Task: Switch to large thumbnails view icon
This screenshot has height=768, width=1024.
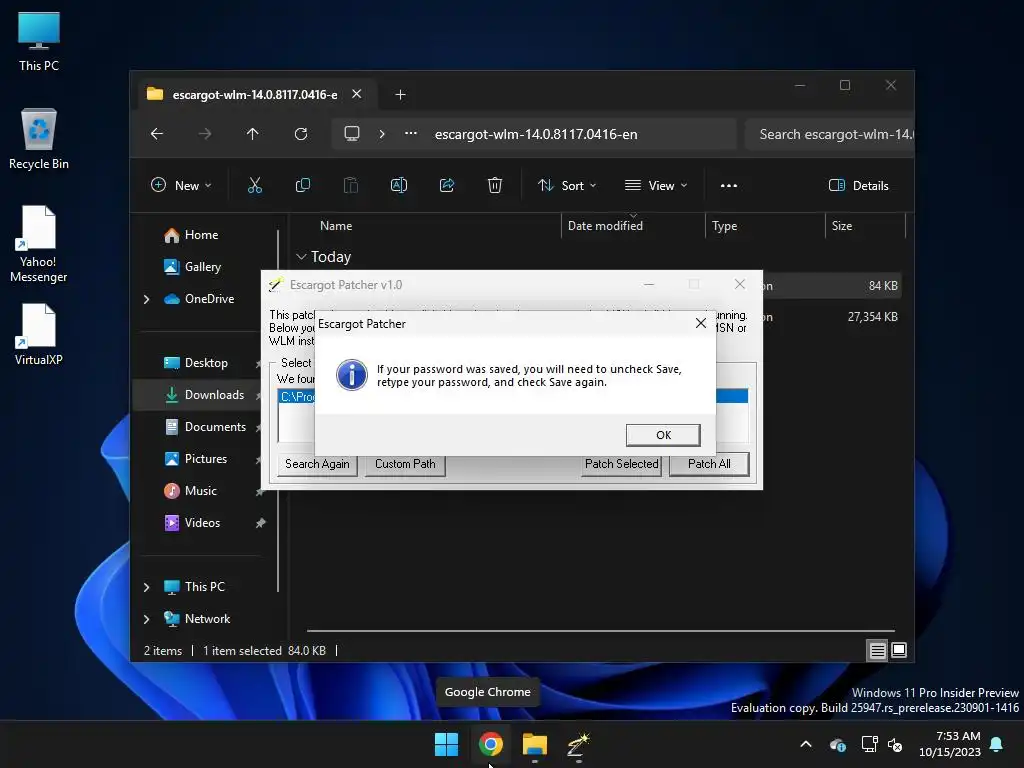Action: 899,650
